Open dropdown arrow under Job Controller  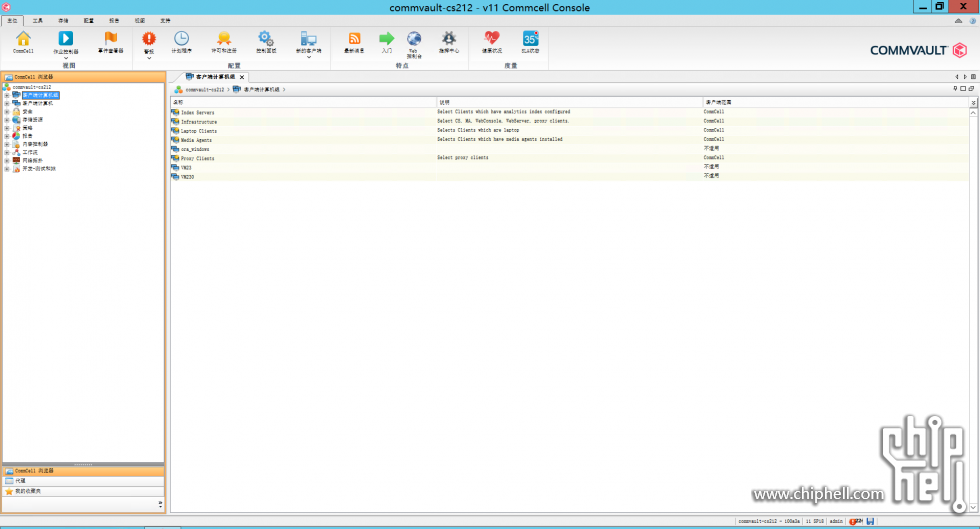pyautogui.click(x=66, y=58)
